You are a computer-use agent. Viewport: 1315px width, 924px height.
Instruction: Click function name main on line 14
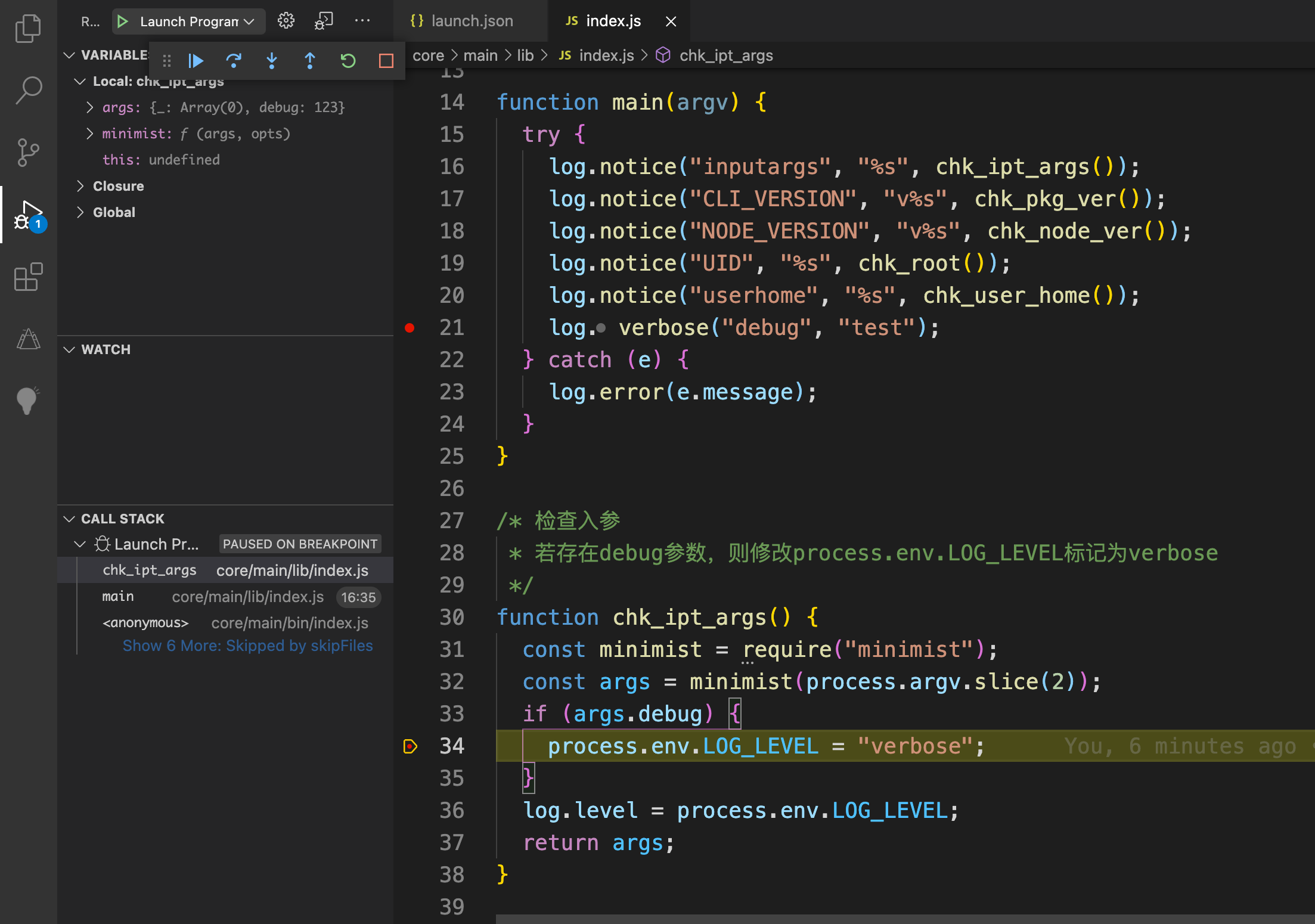pos(637,102)
